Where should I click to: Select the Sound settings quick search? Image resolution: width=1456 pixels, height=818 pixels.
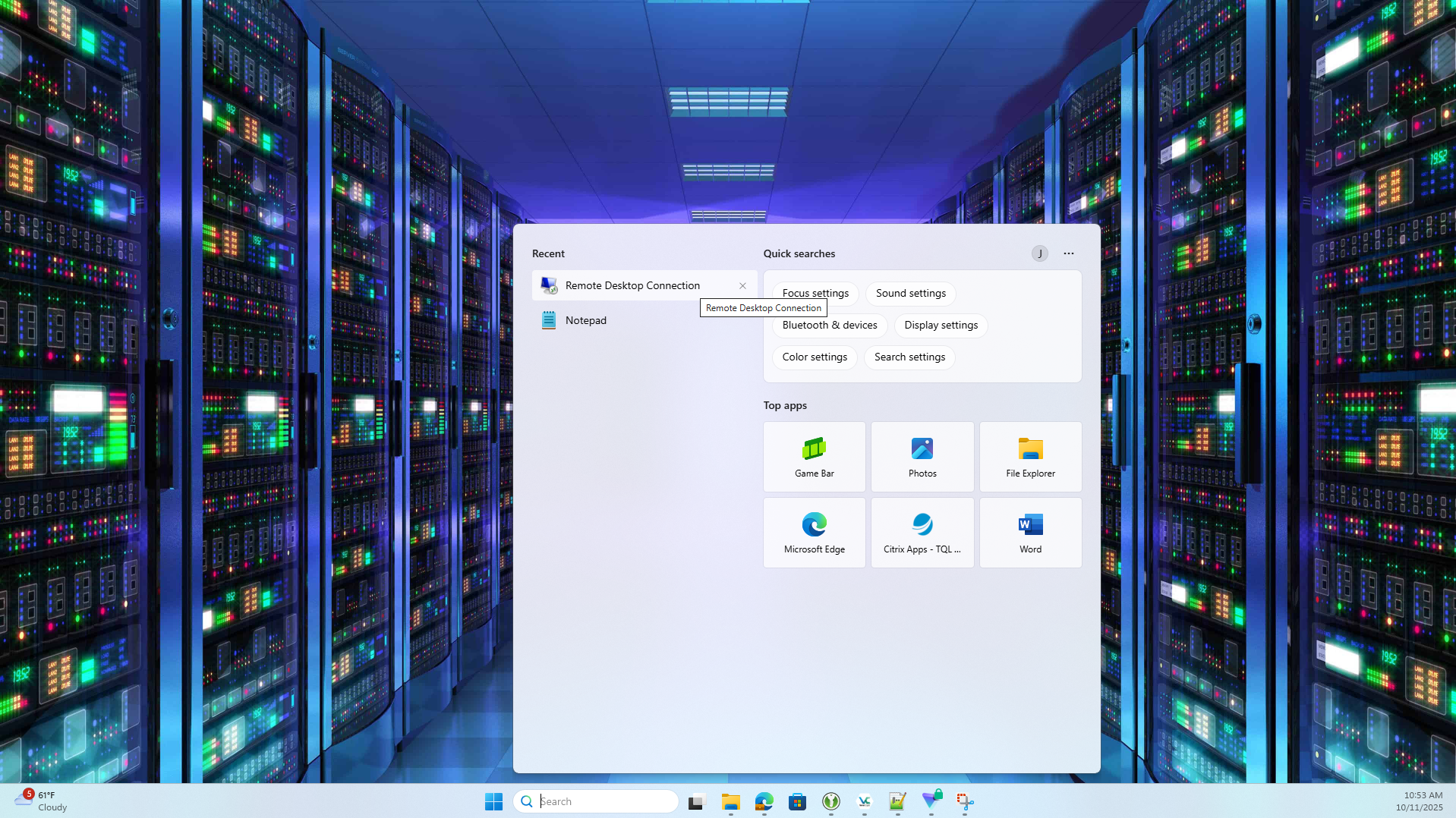[910, 294]
